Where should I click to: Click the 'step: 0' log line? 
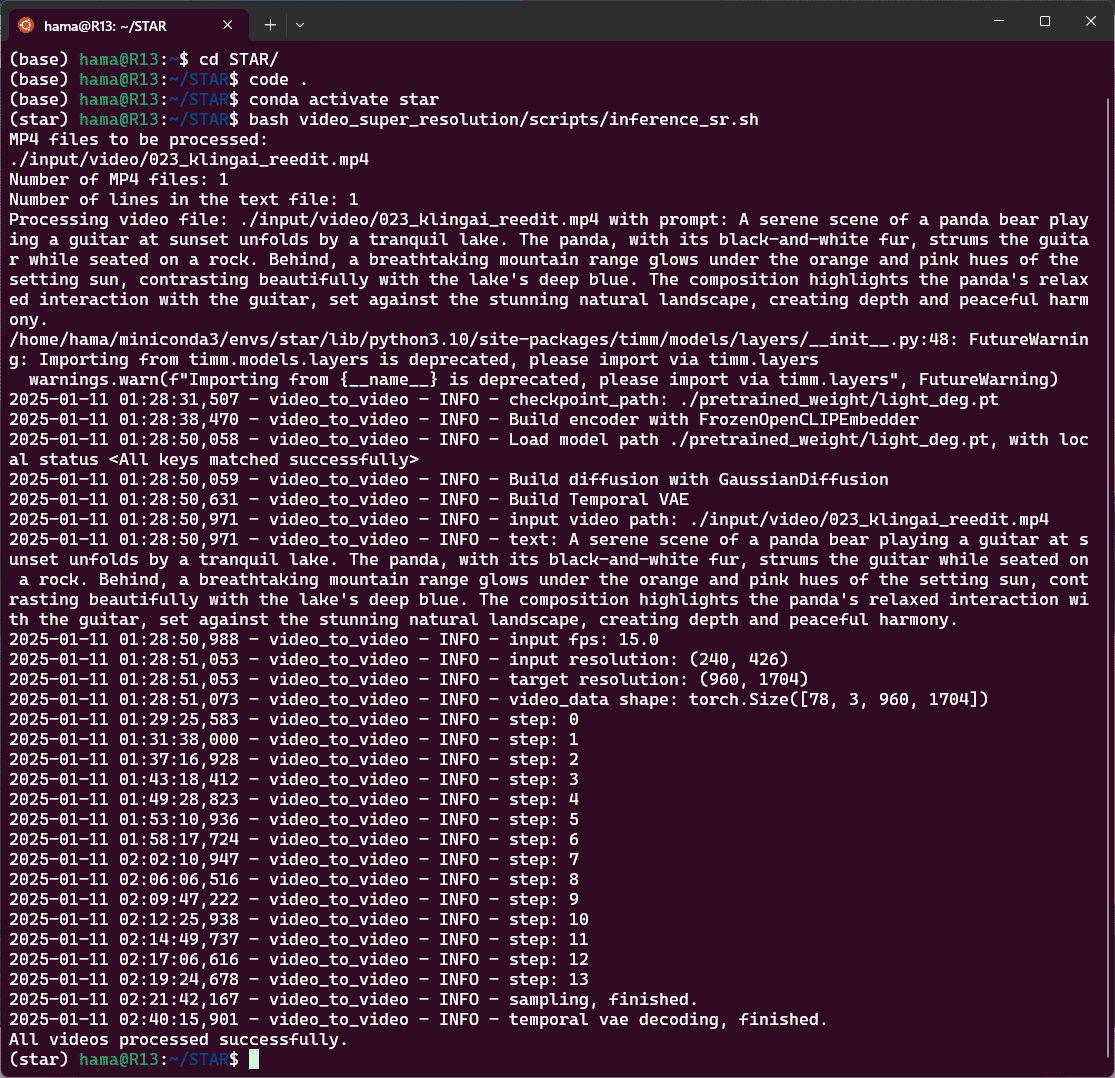pos(294,719)
